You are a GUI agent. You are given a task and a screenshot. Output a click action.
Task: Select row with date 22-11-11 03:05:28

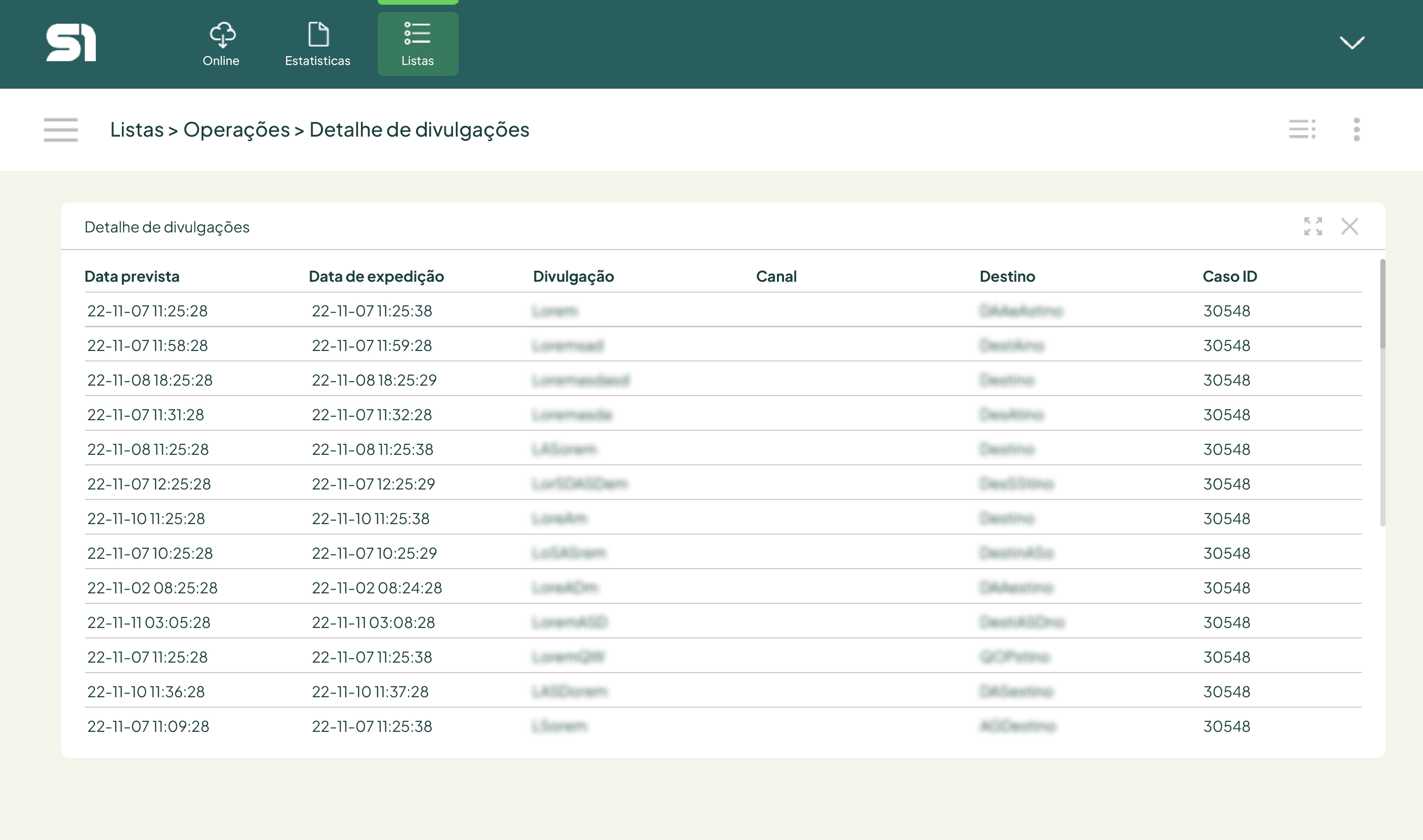tap(149, 622)
